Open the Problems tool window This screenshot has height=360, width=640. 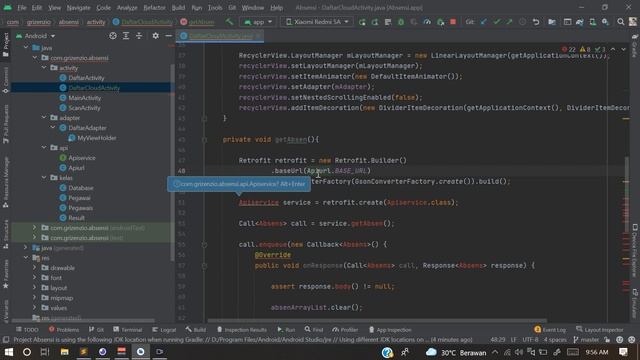pyautogui.click(x=64, y=330)
